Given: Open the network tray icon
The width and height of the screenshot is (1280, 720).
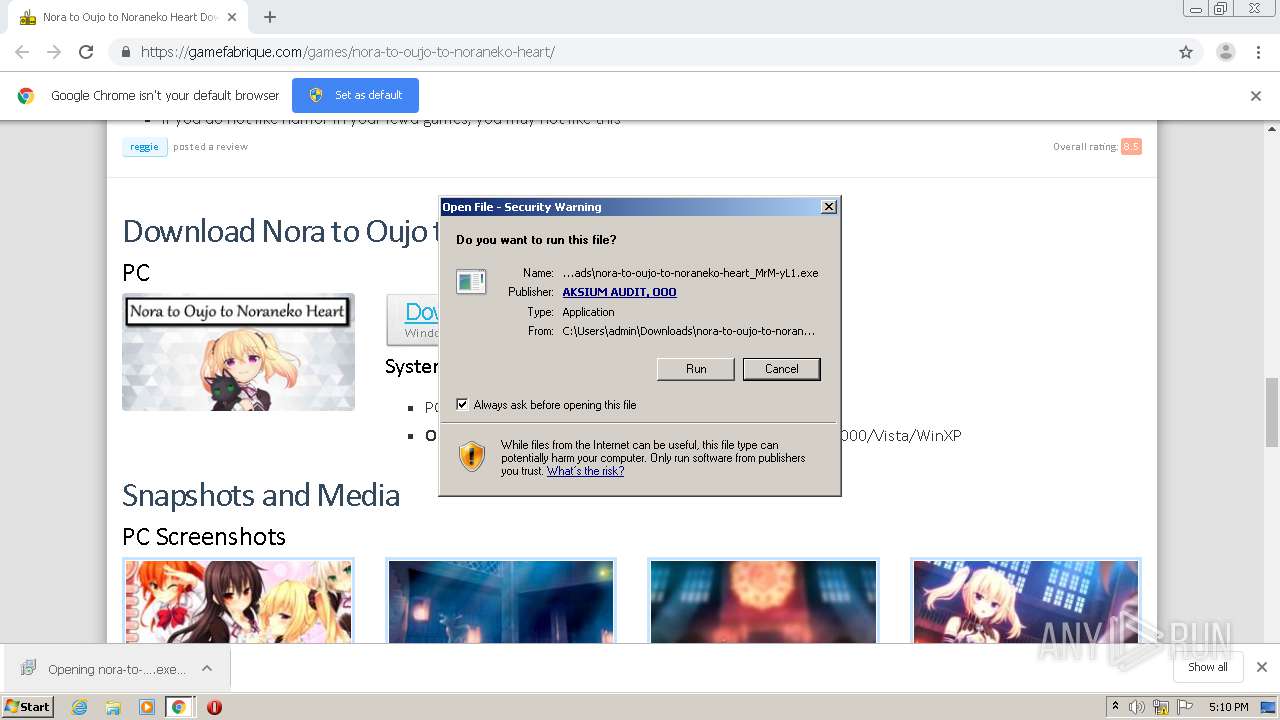Looking at the screenshot, I should point(1161,707).
